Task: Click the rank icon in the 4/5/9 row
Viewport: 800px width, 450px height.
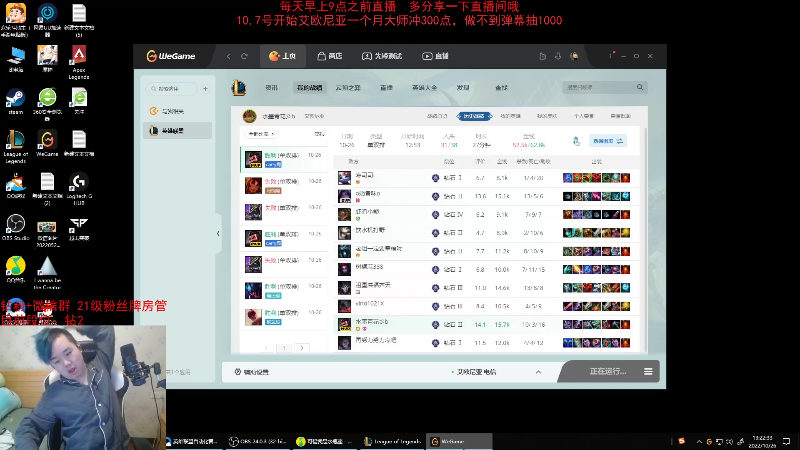Action: click(435, 306)
